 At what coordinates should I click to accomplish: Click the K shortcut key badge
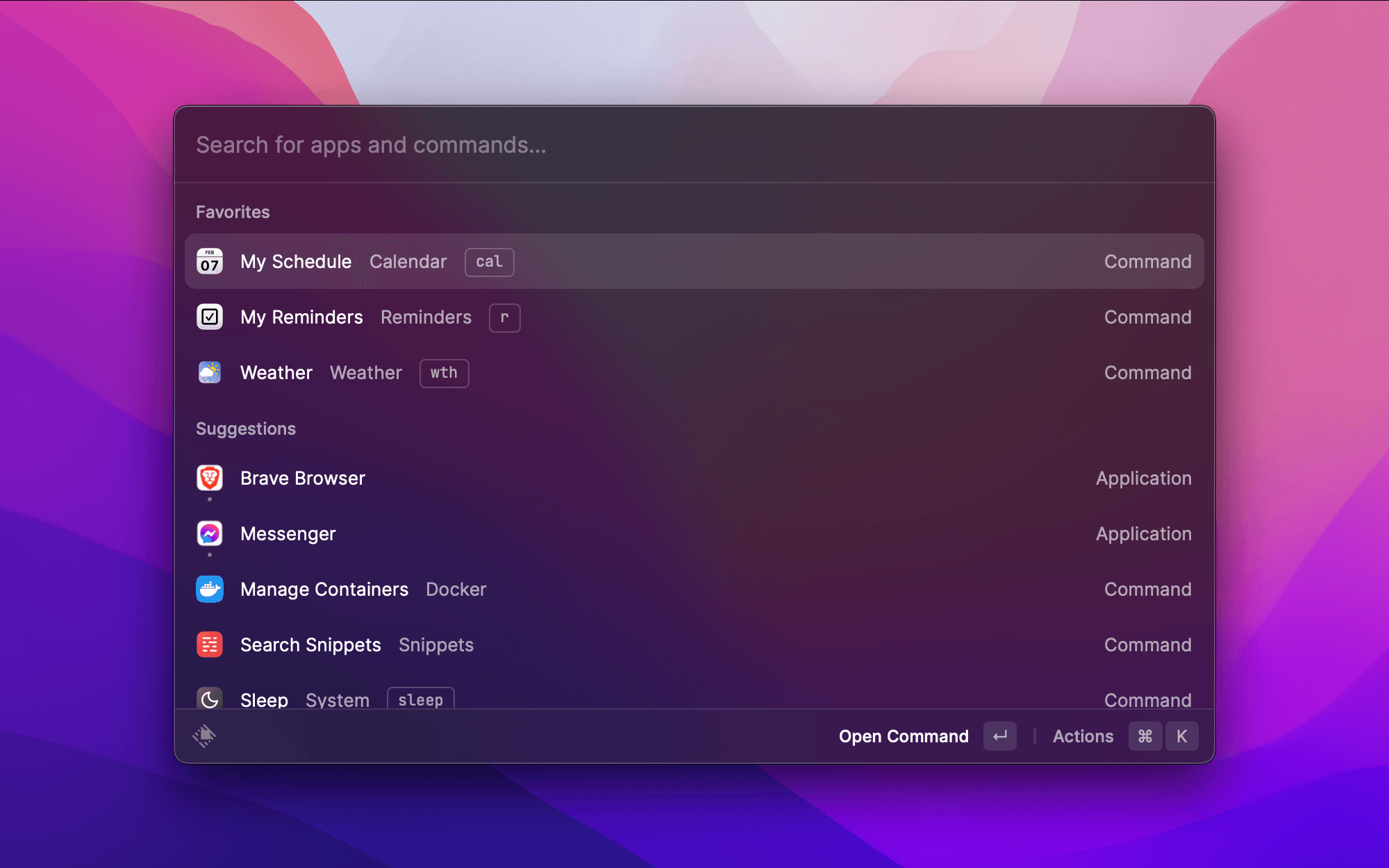tap(1181, 736)
